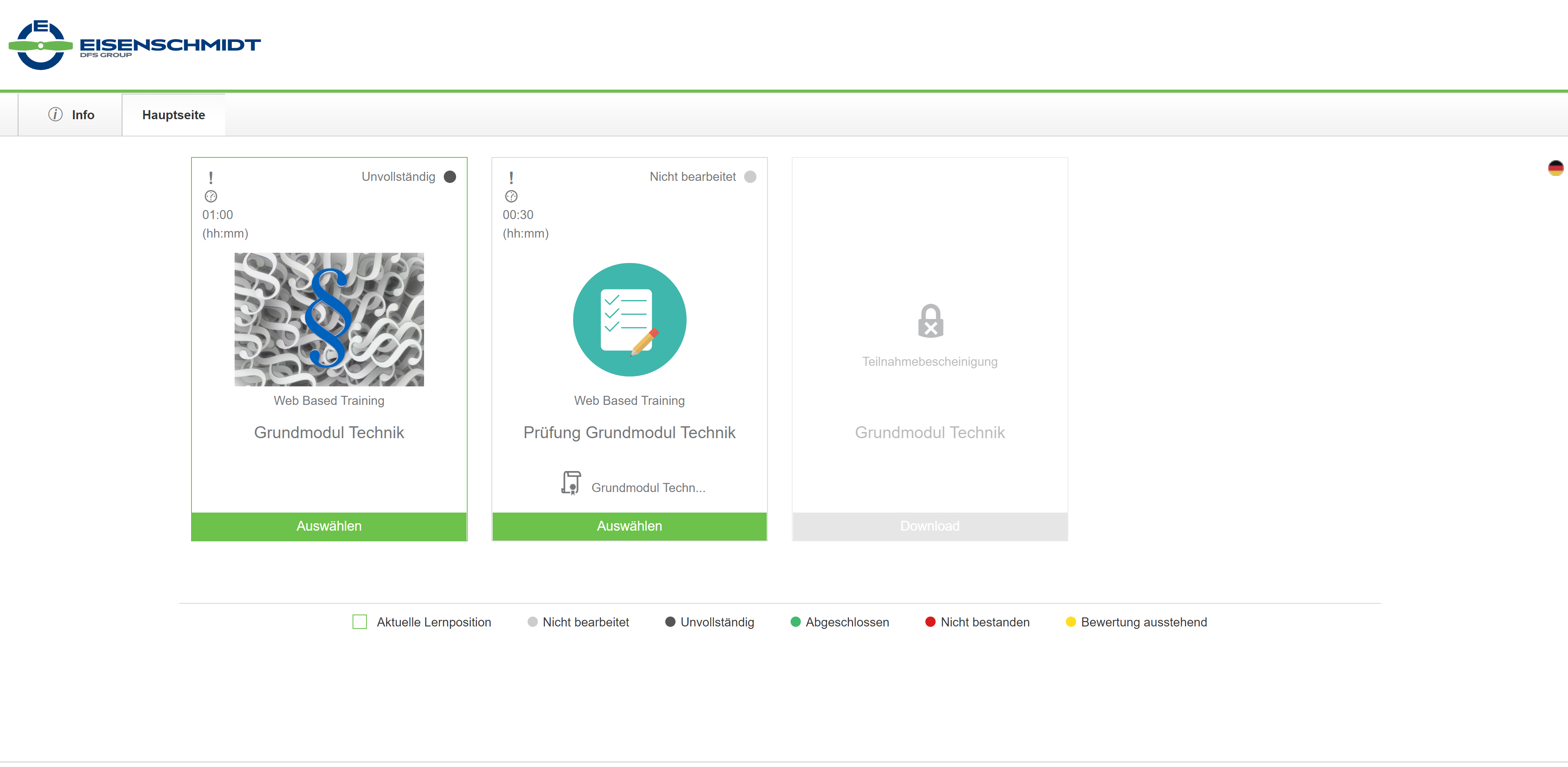Click the locked certificate padlock icon
Screen dimensions: 1568x767
pyautogui.click(x=930, y=321)
